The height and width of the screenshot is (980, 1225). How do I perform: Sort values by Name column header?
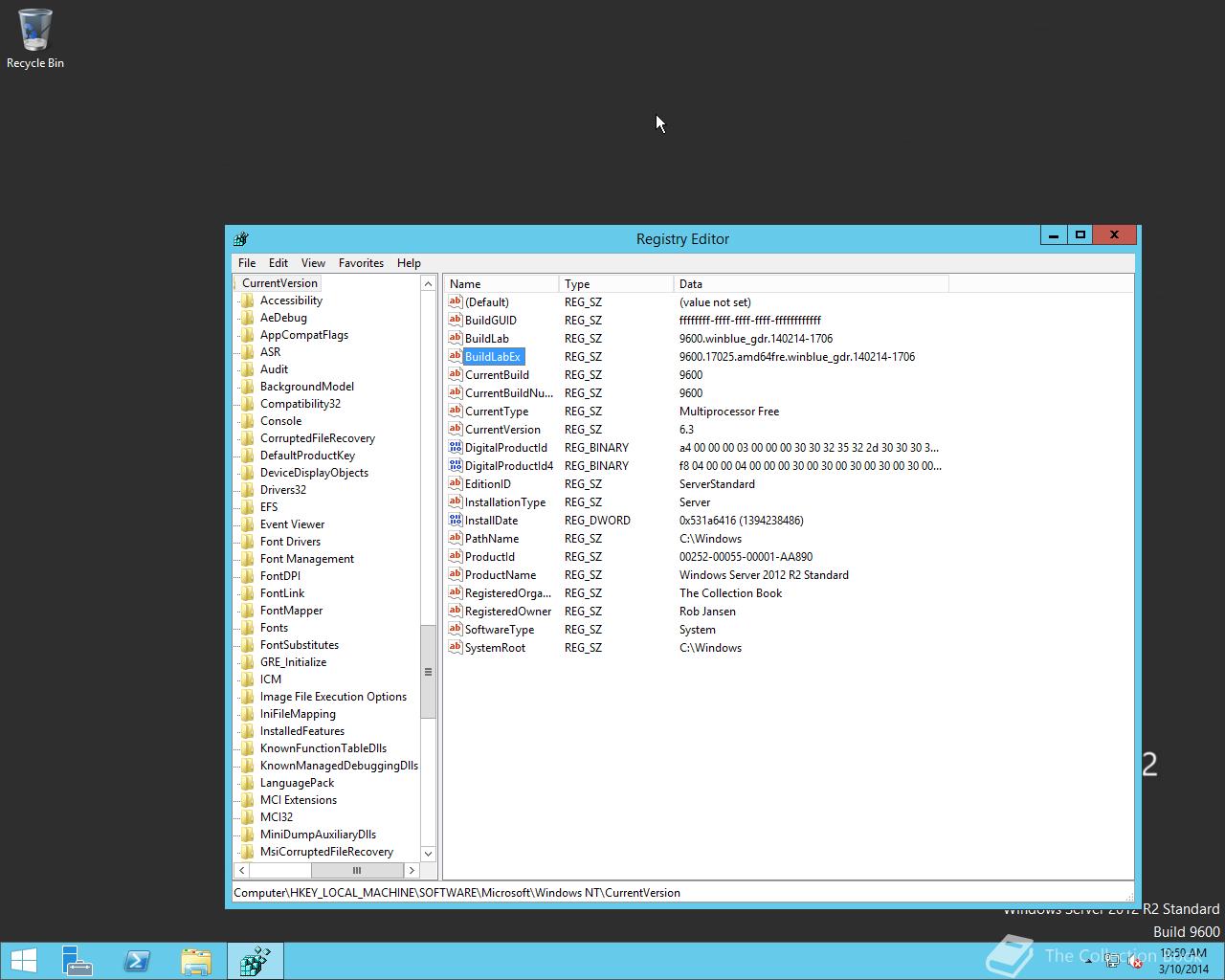point(501,284)
